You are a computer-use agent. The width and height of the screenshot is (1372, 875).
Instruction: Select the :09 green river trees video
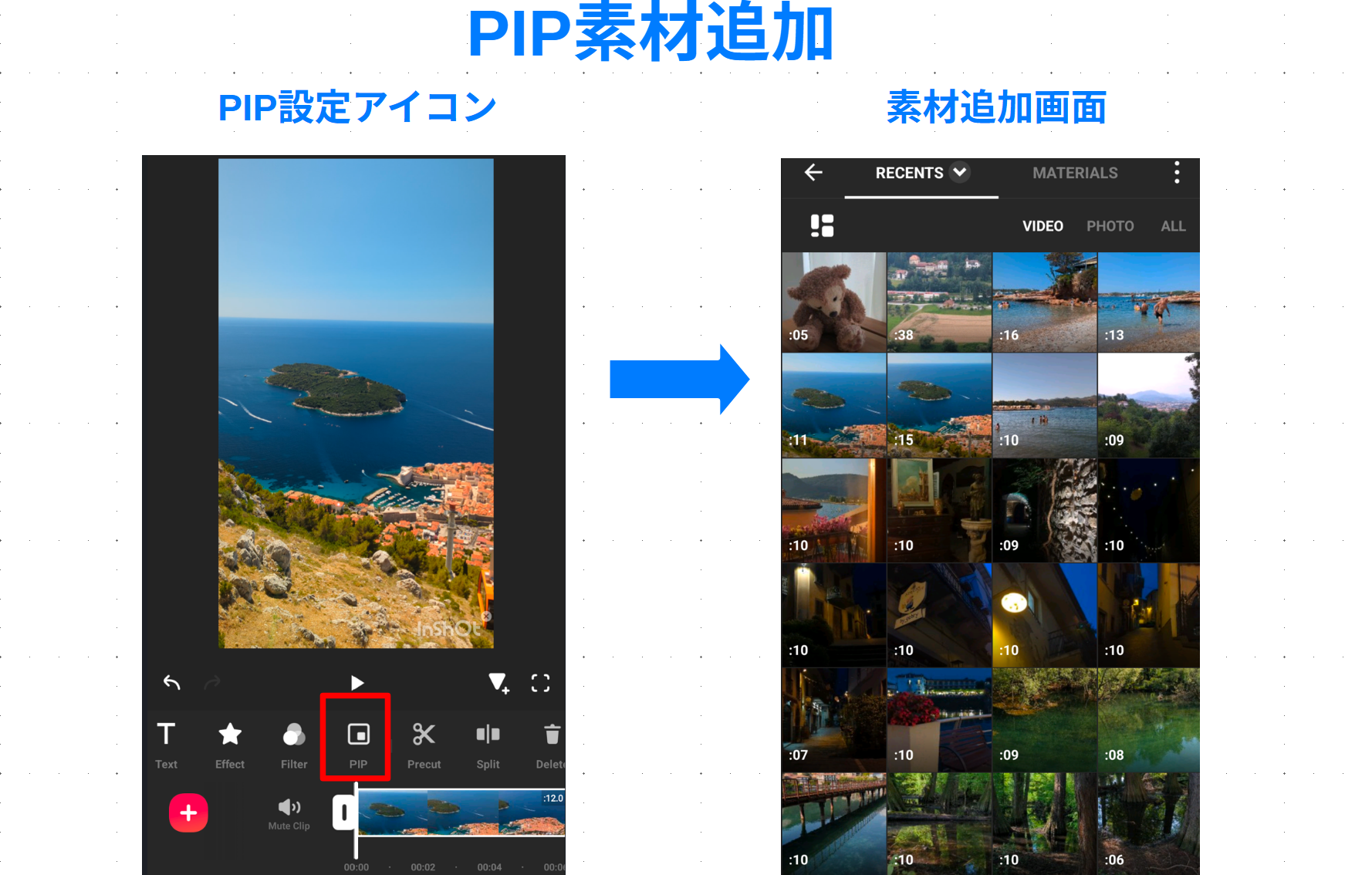click(1044, 721)
